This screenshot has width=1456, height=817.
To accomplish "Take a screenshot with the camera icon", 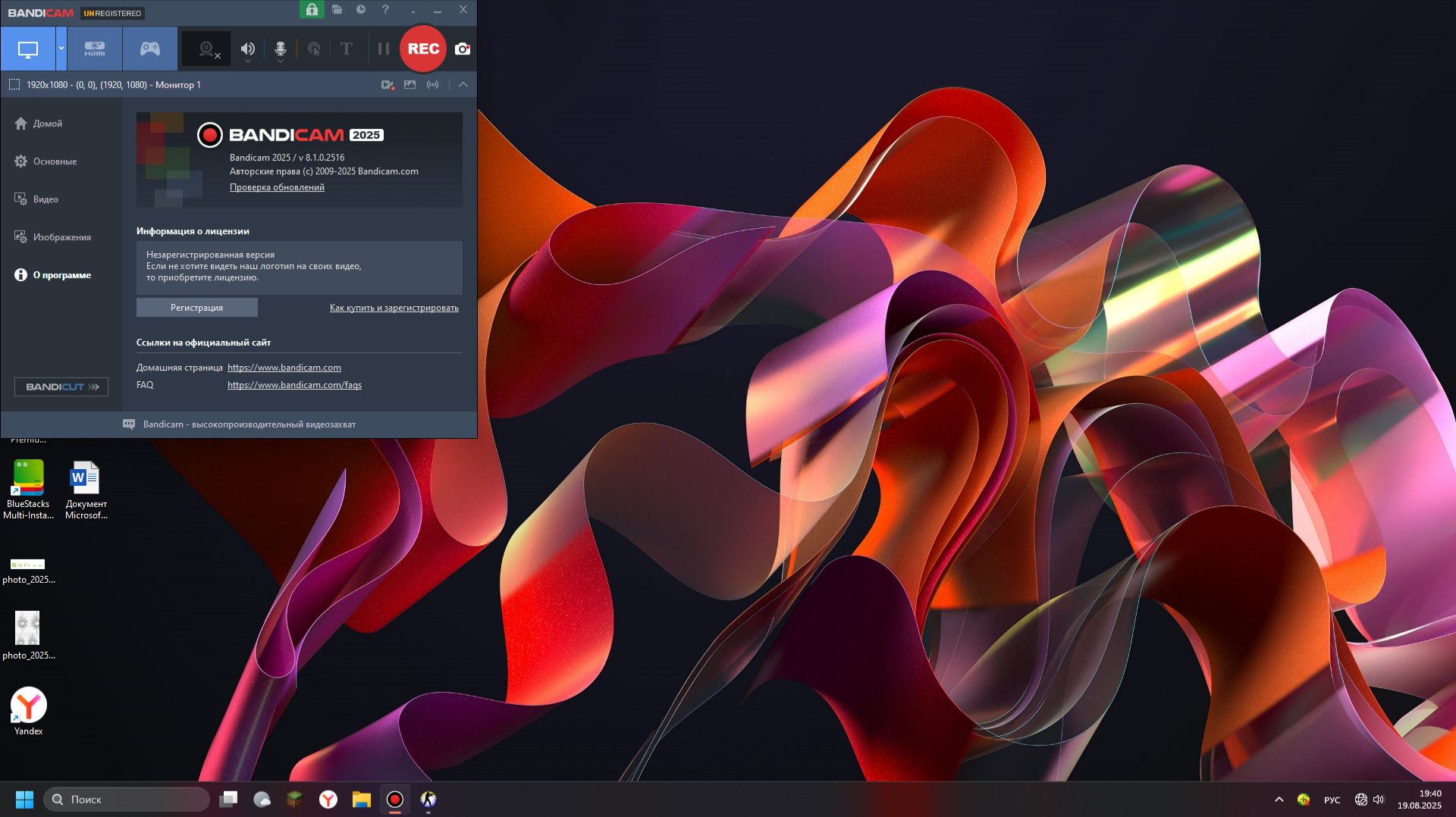I will pyautogui.click(x=463, y=49).
